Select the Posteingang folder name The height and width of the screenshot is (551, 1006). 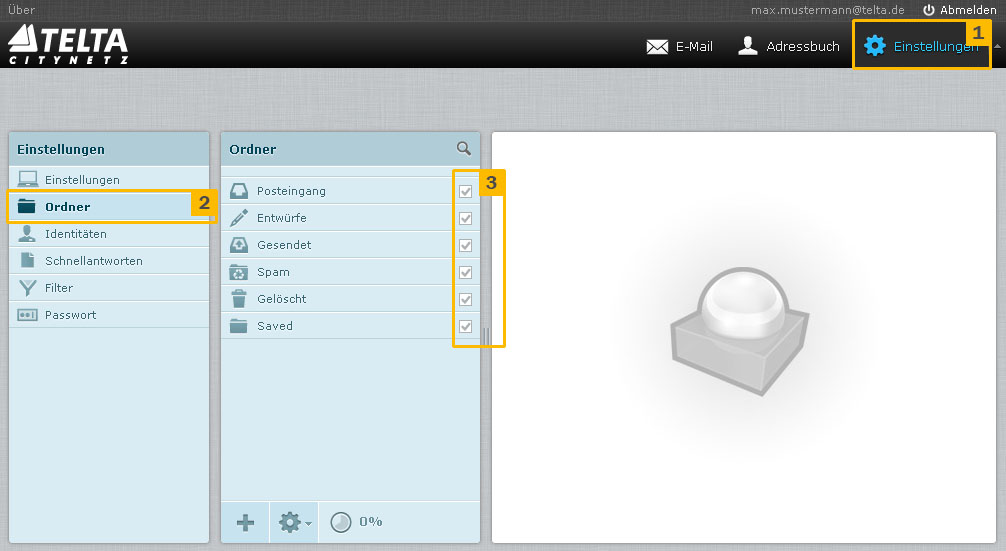[291, 191]
